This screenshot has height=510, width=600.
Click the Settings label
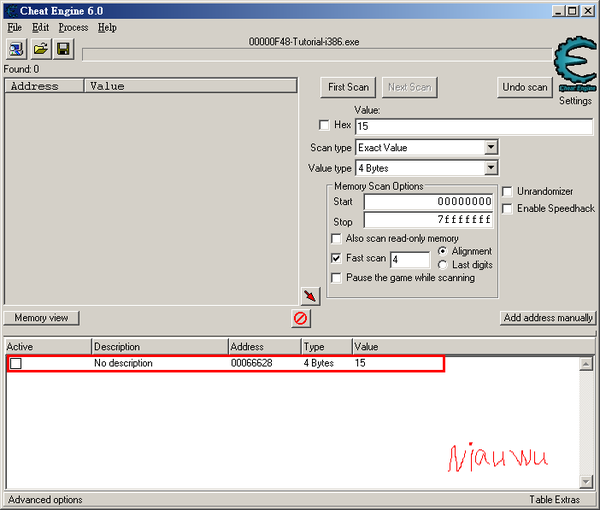coord(575,101)
